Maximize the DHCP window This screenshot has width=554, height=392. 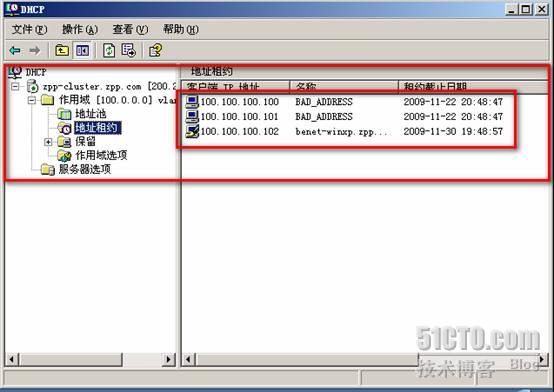pyautogui.click(x=525, y=9)
